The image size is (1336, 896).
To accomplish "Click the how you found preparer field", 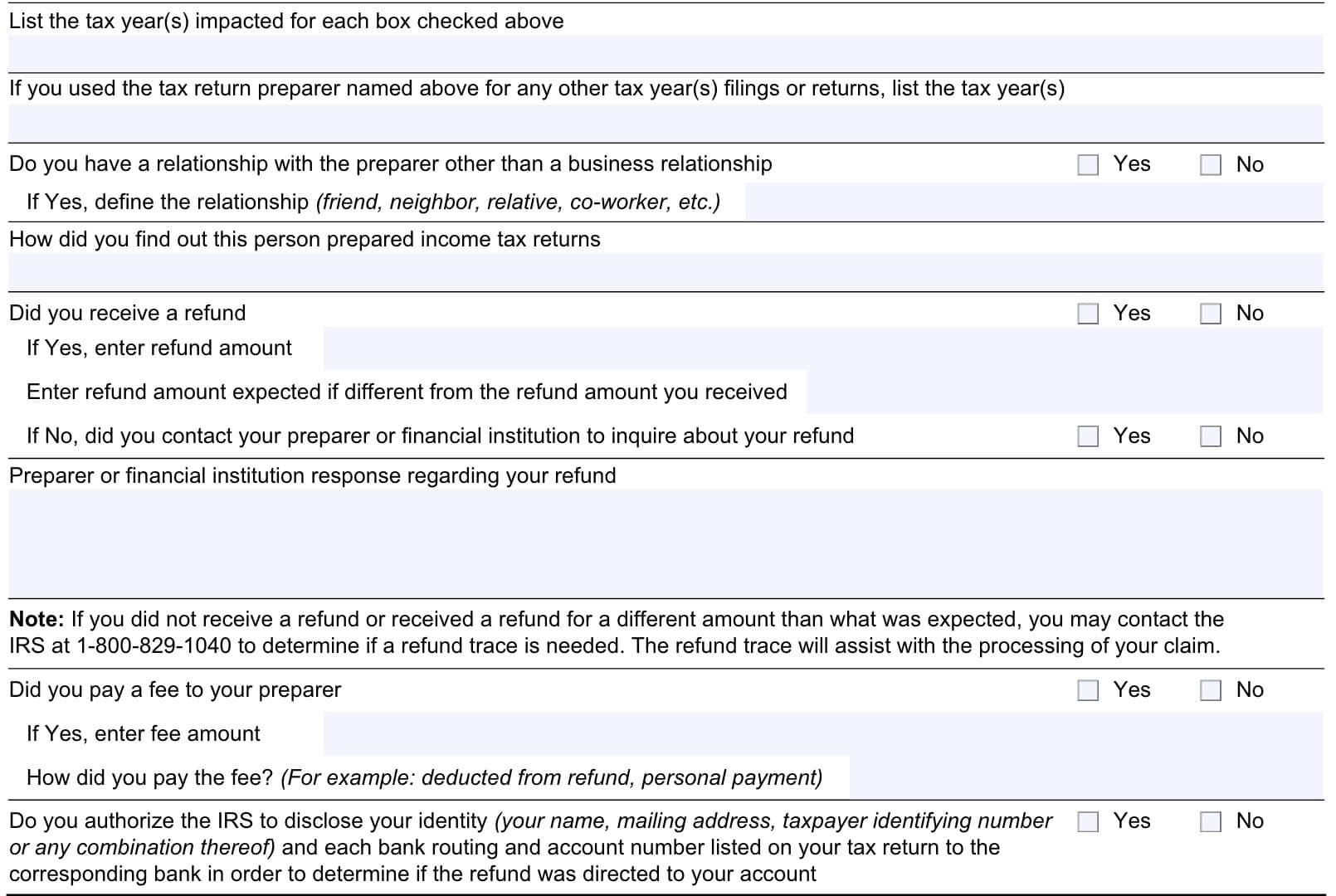I will pos(666,272).
